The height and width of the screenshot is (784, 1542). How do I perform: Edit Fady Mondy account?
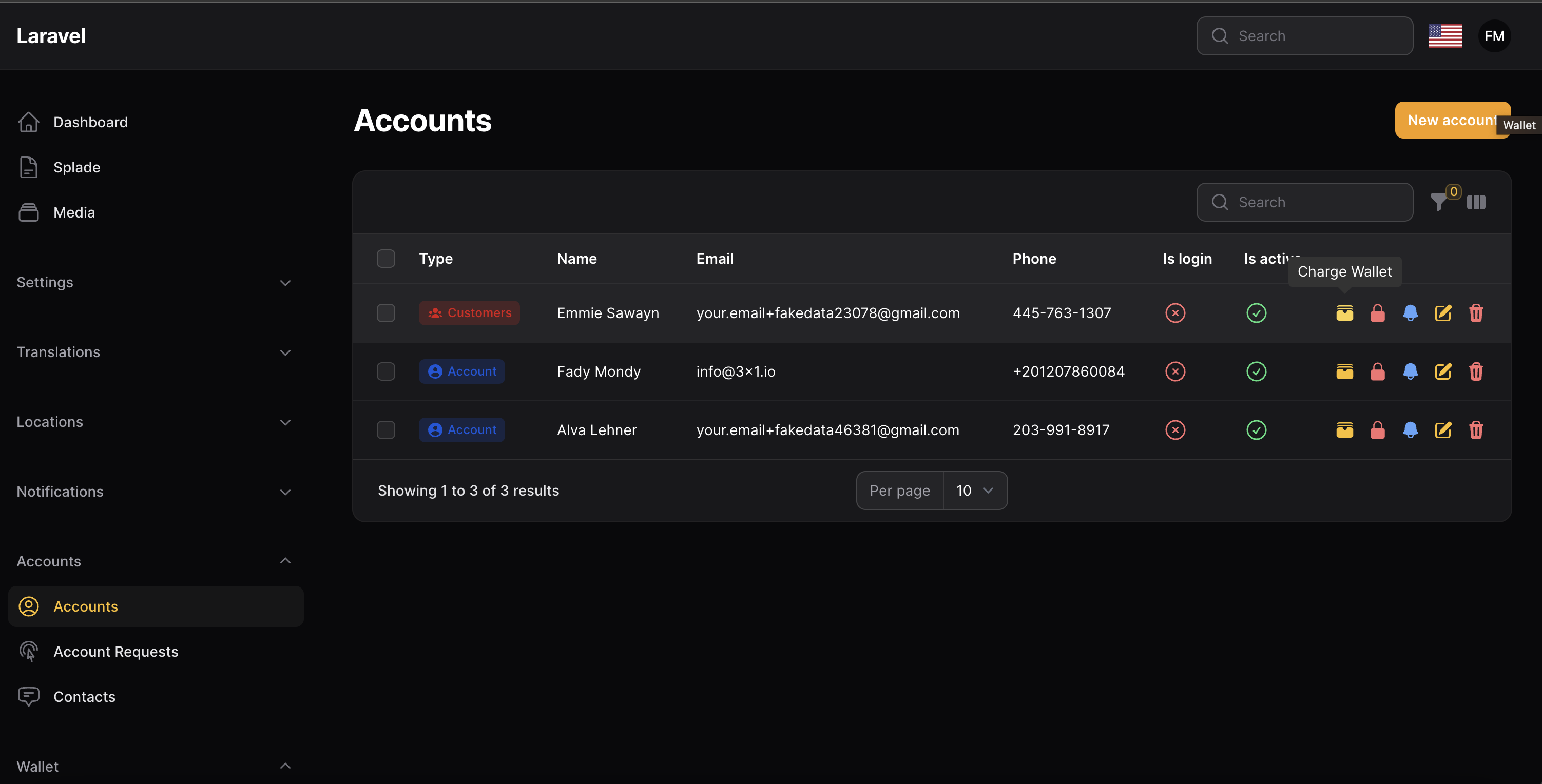click(1443, 371)
